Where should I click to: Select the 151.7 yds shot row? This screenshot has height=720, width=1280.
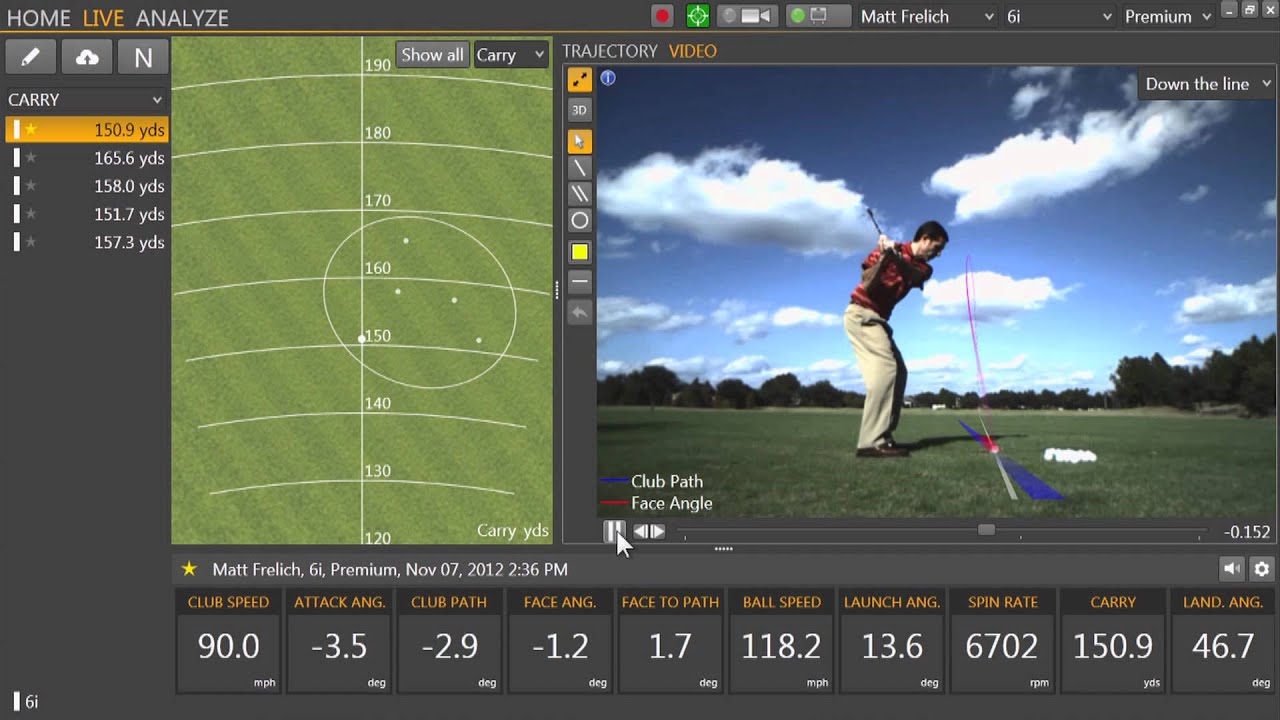point(86,214)
